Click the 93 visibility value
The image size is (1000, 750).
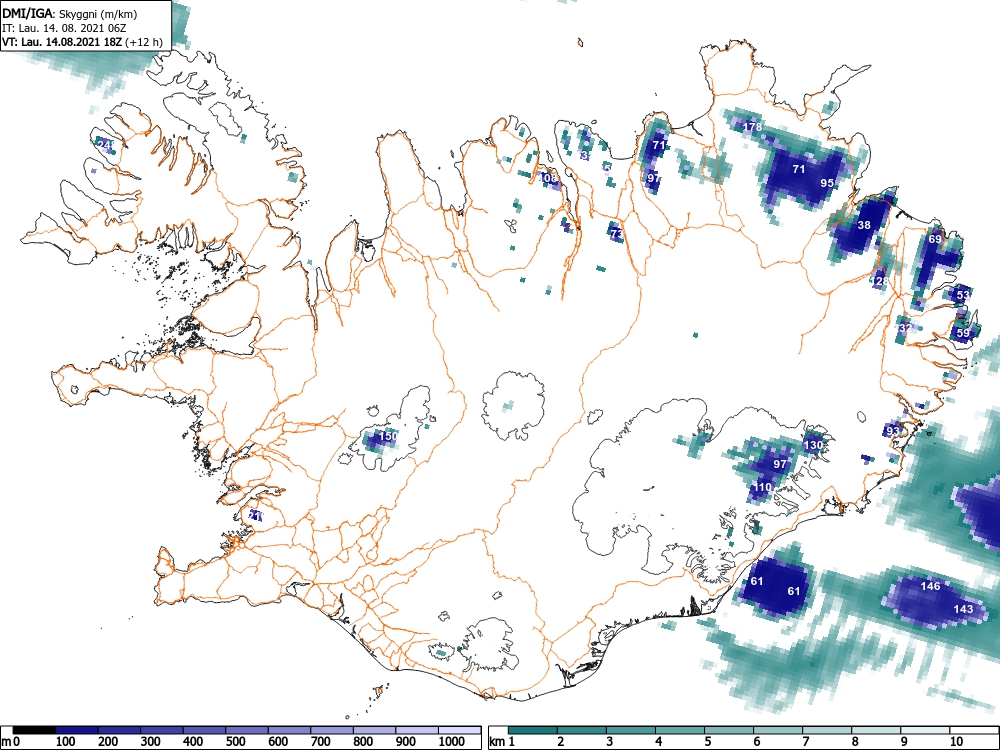(893, 431)
